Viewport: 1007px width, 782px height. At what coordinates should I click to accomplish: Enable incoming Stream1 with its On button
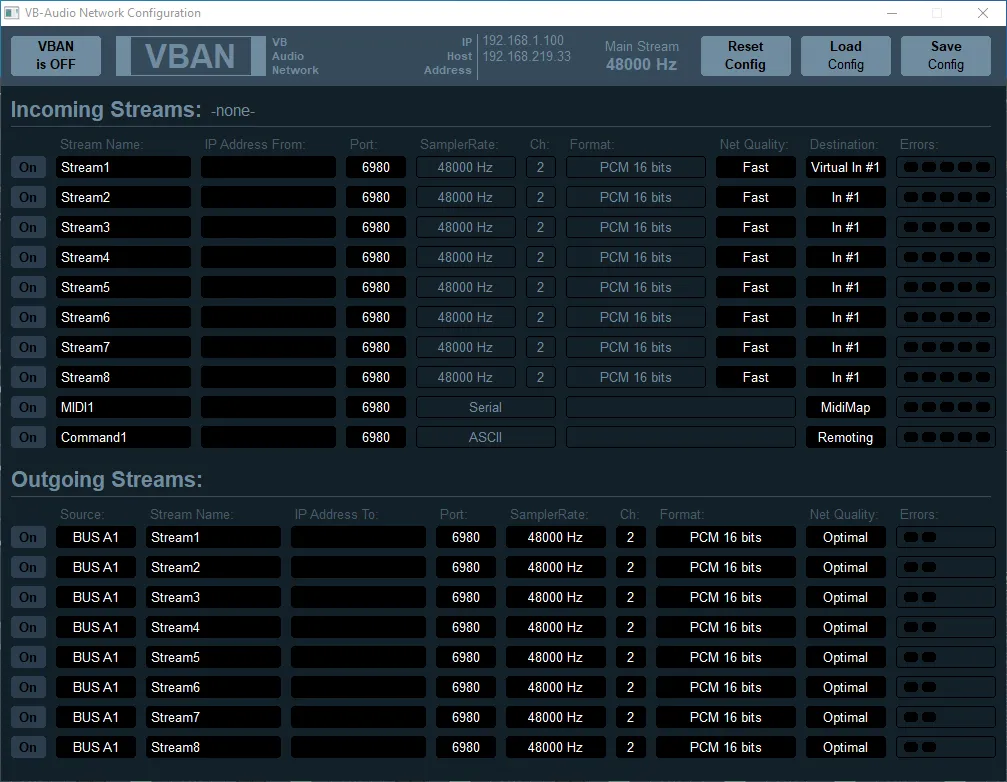pos(28,167)
